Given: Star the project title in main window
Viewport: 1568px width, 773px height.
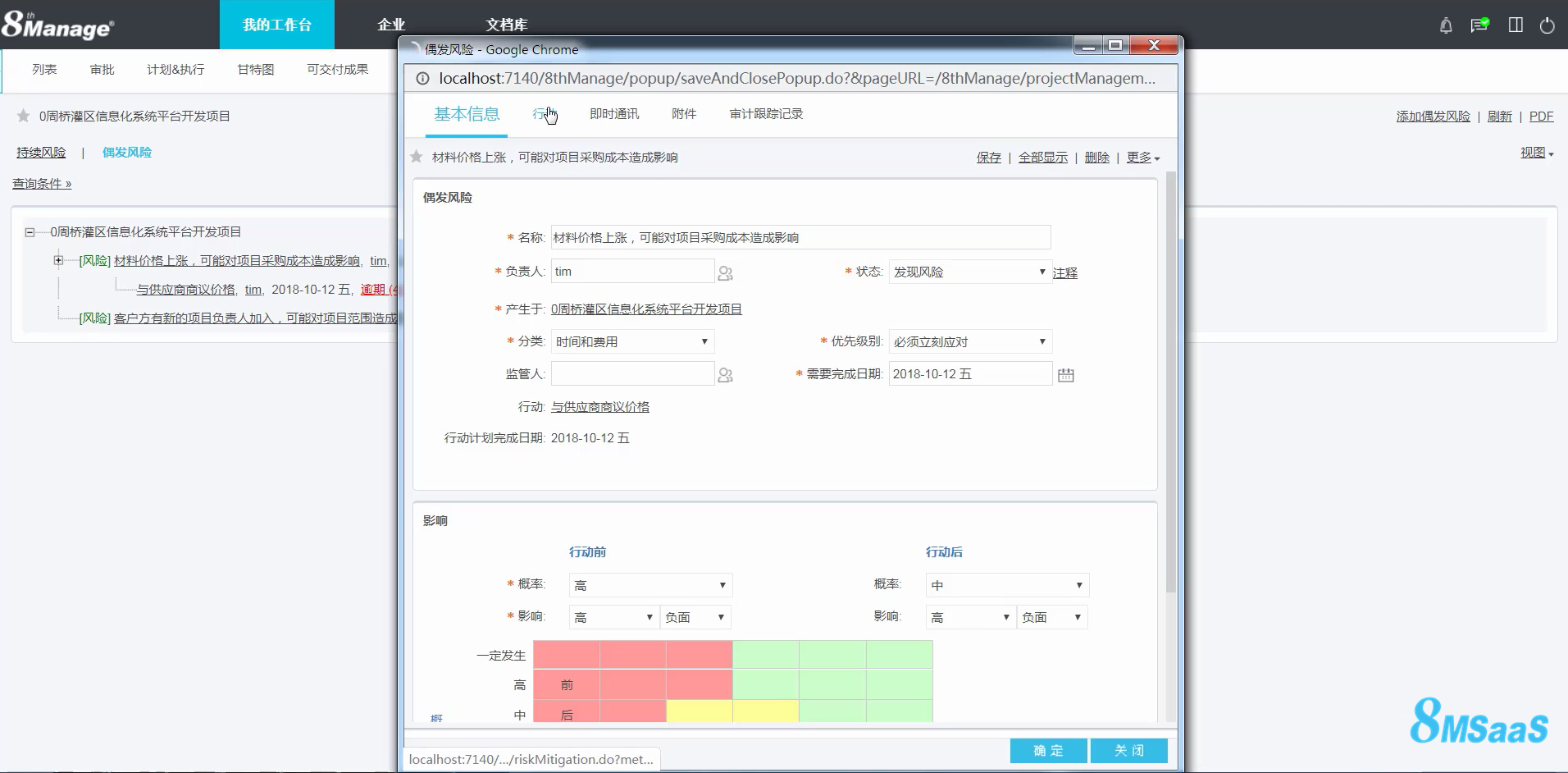Looking at the screenshot, I should [24, 116].
